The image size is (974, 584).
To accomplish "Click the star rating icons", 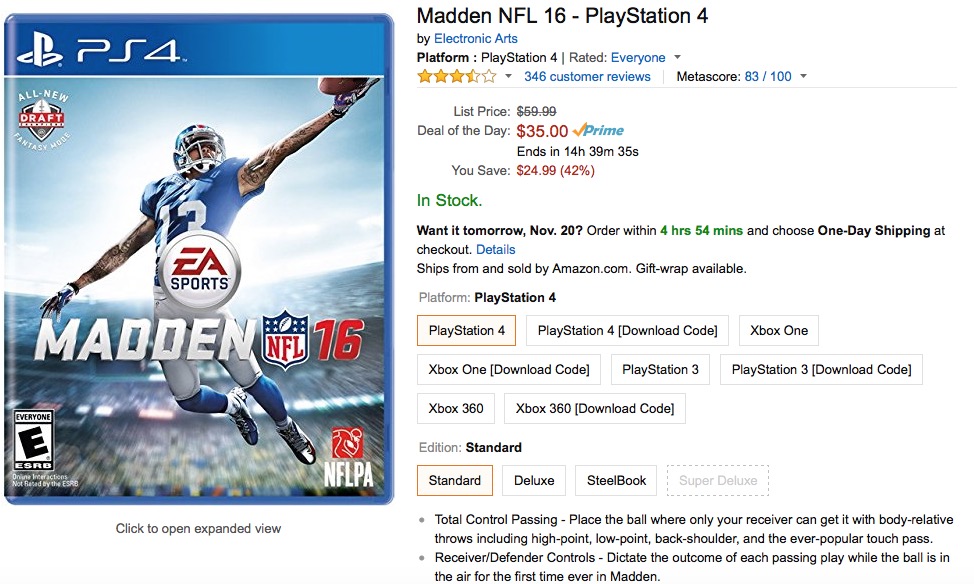I will (457, 76).
